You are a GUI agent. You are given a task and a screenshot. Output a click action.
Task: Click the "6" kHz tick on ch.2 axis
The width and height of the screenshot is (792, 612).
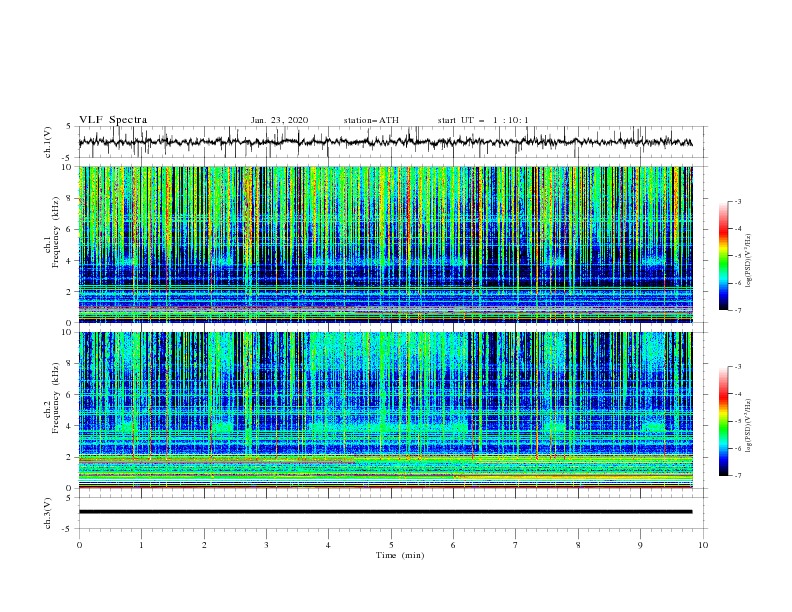point(71,395)
